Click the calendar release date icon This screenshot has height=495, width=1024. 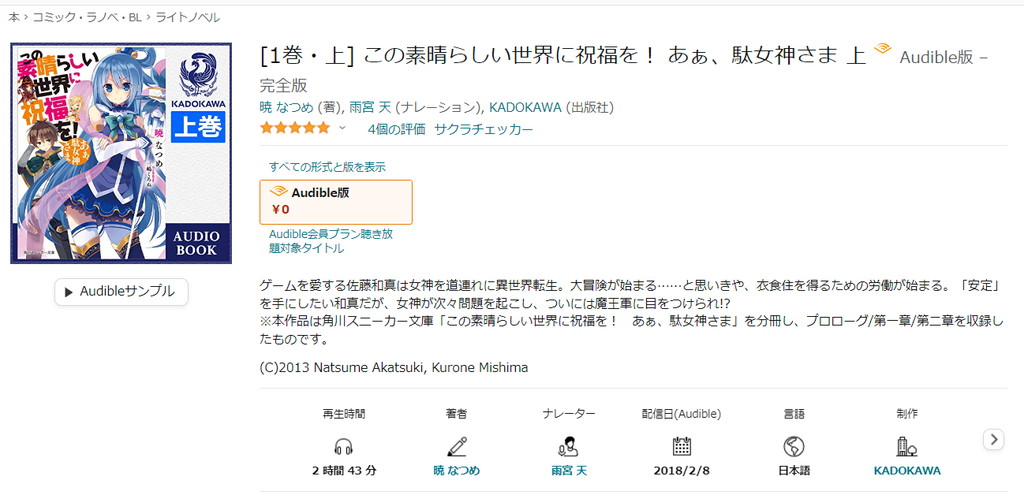(681, 446)
